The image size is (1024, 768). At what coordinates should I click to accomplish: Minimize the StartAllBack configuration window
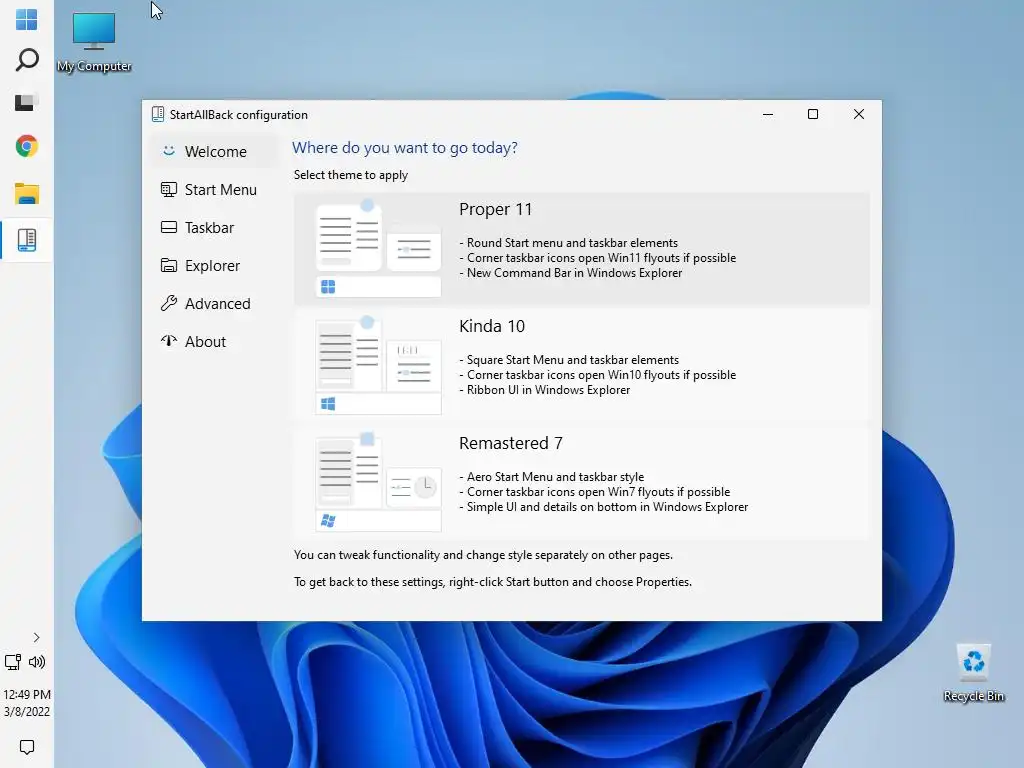tap(768, 114)
